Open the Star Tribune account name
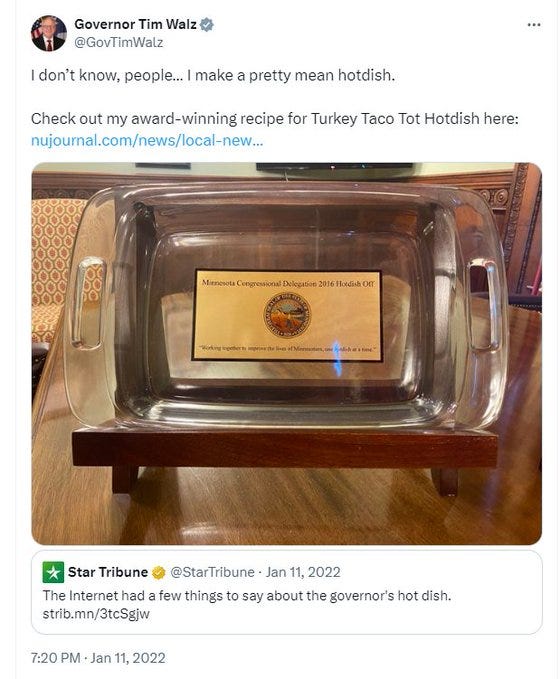The height and width of the screenshot is (679, 560). pos(108,572)
